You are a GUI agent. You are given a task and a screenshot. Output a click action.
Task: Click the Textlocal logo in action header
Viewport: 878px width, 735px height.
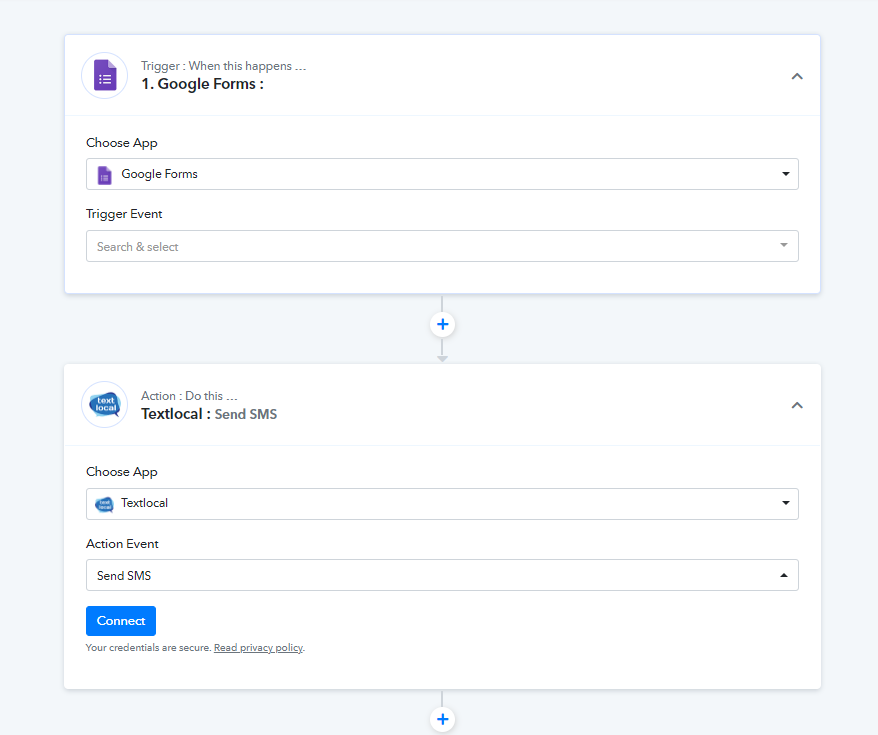[105, 405]
